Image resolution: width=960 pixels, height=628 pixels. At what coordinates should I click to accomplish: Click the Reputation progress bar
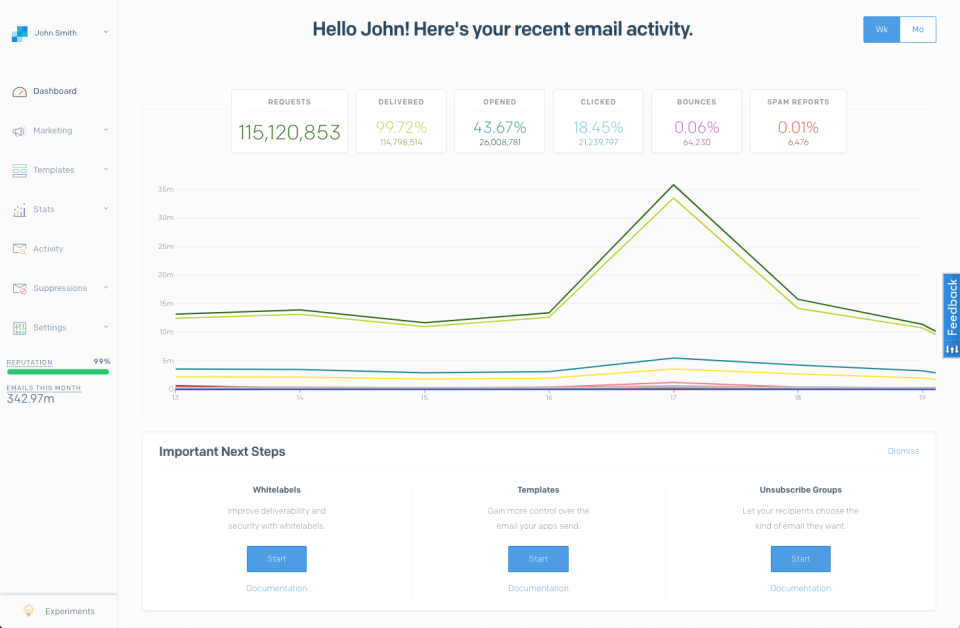point(57,372)
